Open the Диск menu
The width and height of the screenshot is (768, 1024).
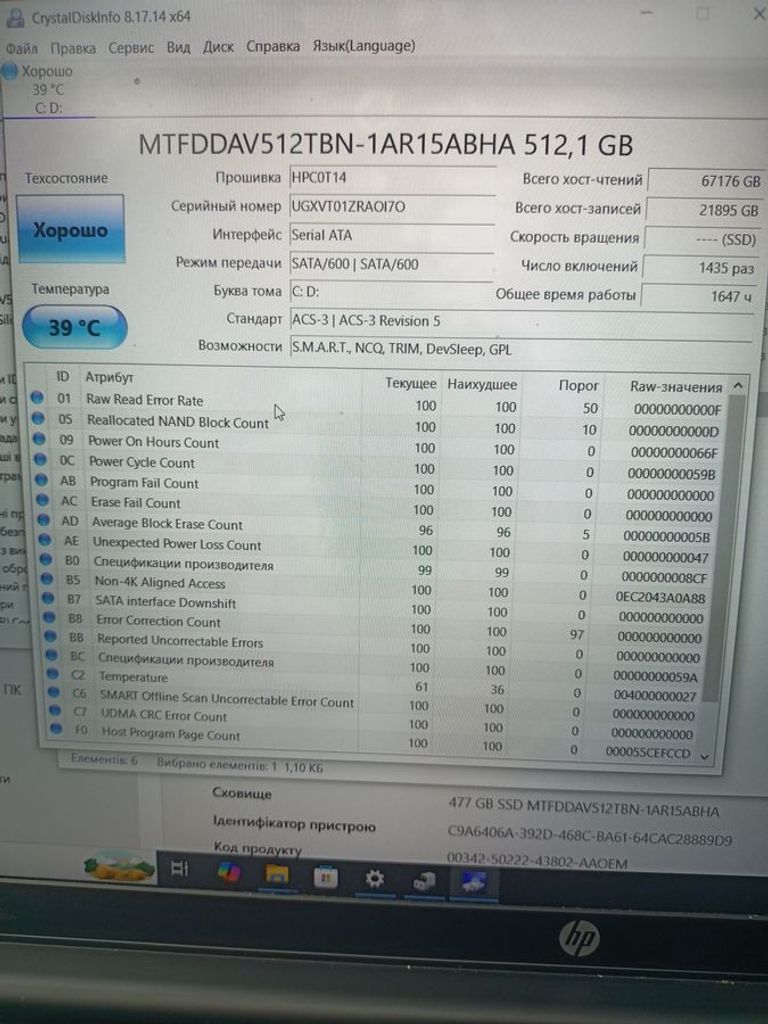click(x=218, y=47)
